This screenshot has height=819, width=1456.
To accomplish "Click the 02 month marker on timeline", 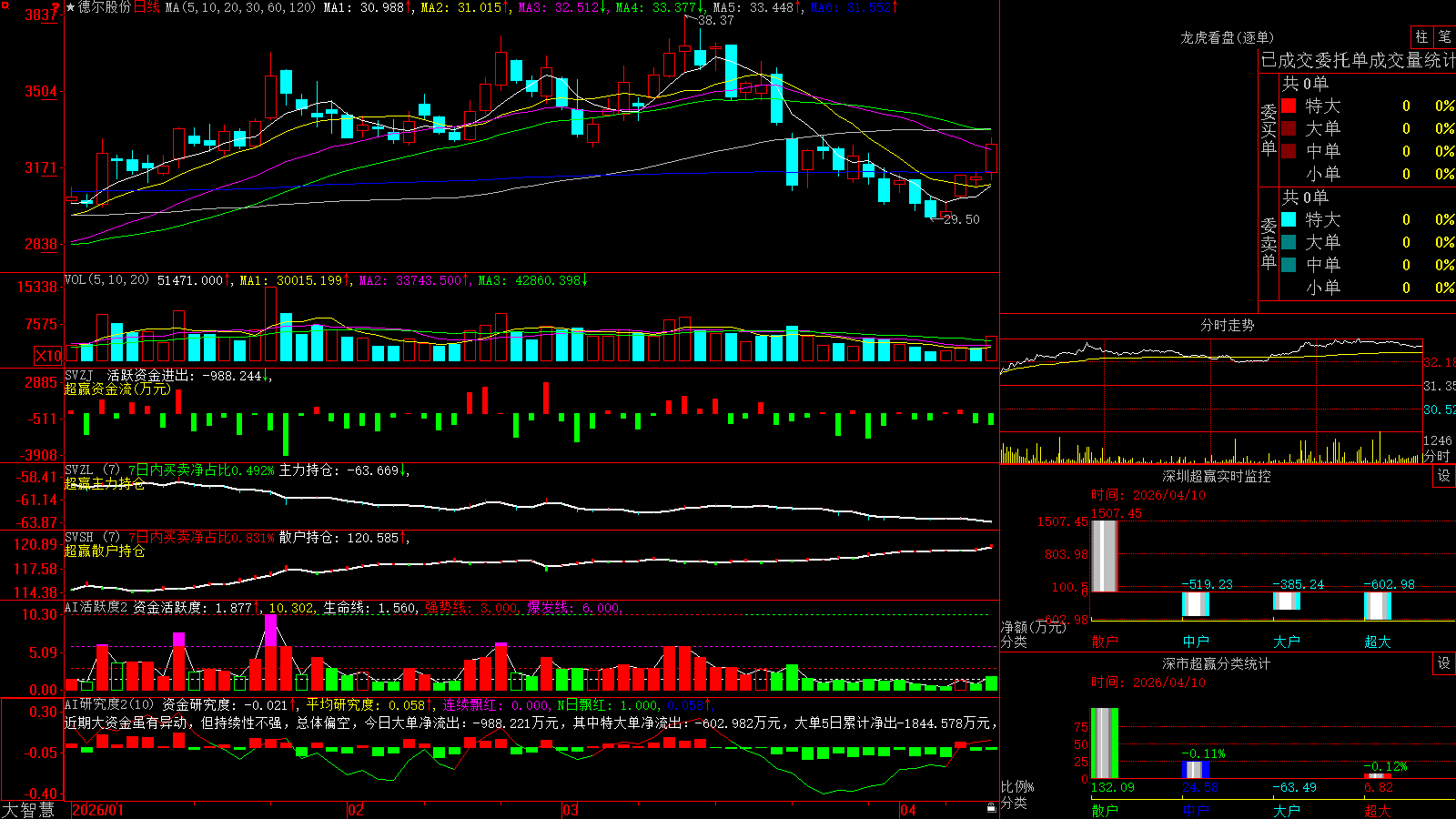I will 356,810.
